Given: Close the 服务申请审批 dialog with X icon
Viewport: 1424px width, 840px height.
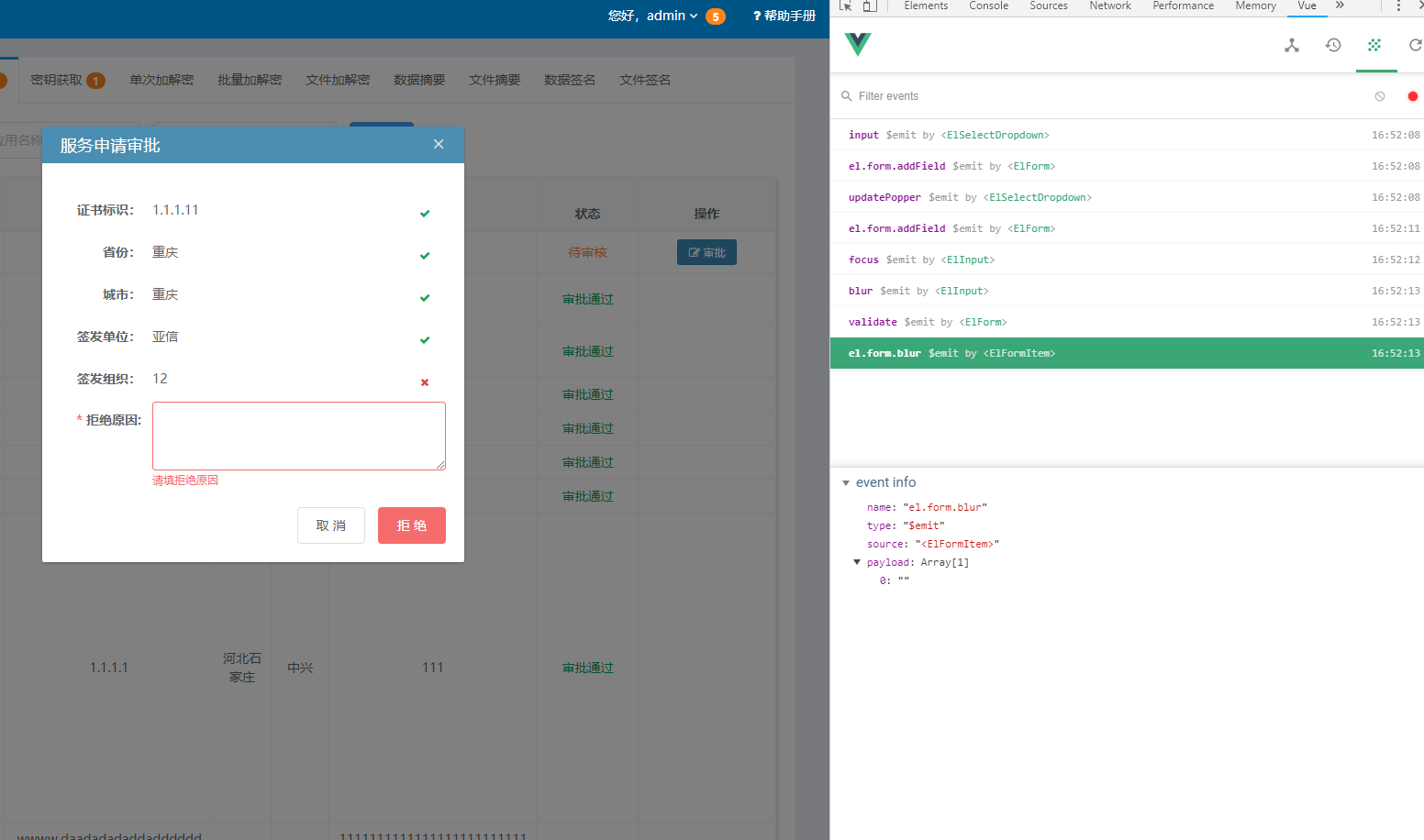Looking at the screenshot, I should [439, 144].
